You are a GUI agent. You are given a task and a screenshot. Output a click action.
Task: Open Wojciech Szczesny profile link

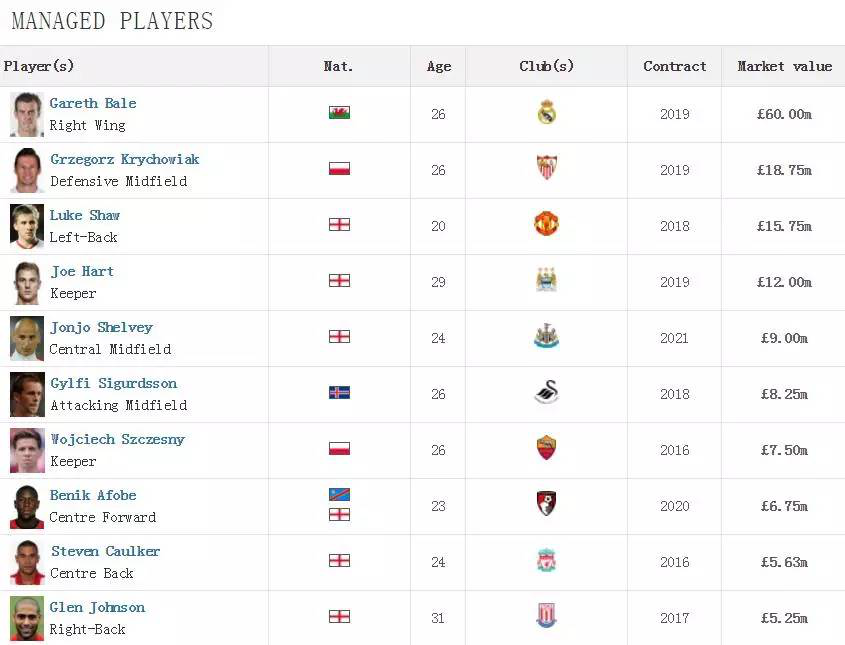[x=118, y=439]
